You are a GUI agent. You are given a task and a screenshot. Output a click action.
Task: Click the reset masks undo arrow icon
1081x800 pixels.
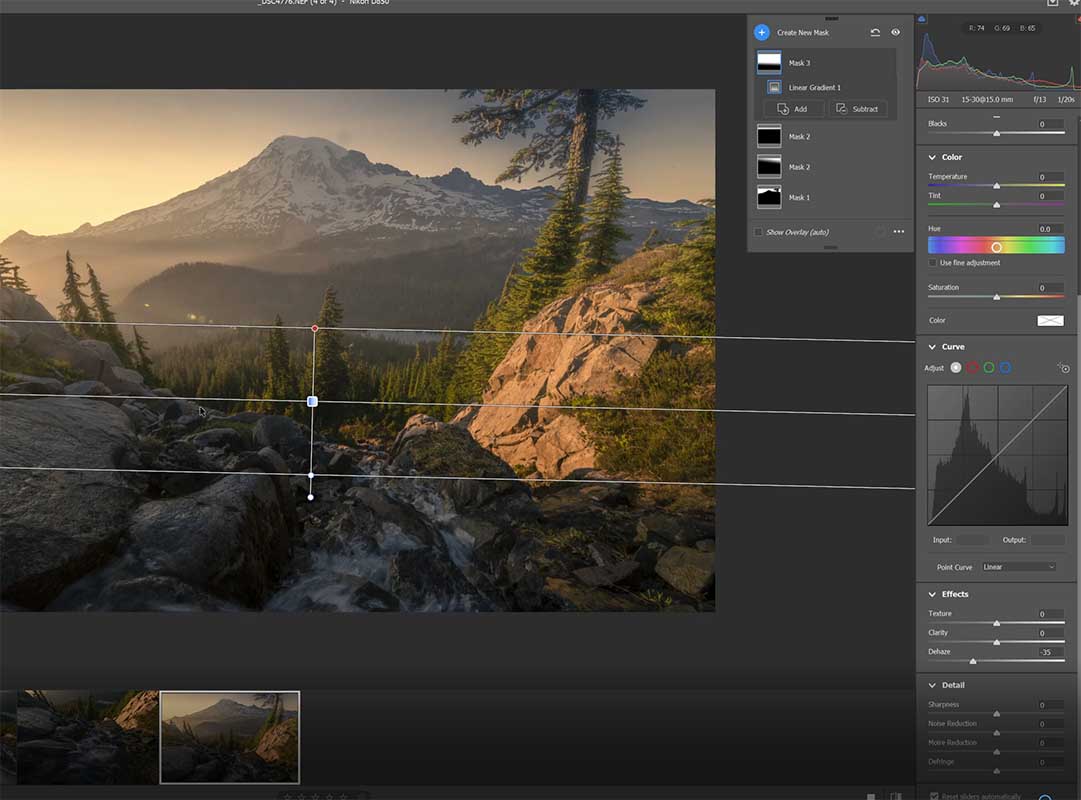875,32
